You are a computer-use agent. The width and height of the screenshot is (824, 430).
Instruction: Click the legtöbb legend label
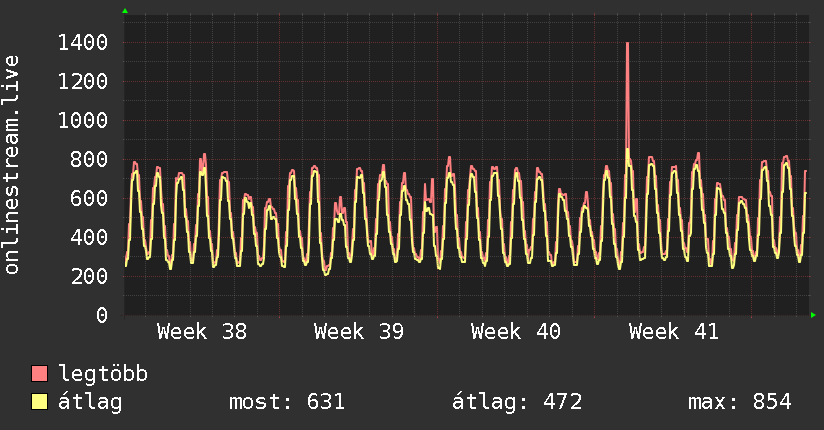click(x=103, y=374)
